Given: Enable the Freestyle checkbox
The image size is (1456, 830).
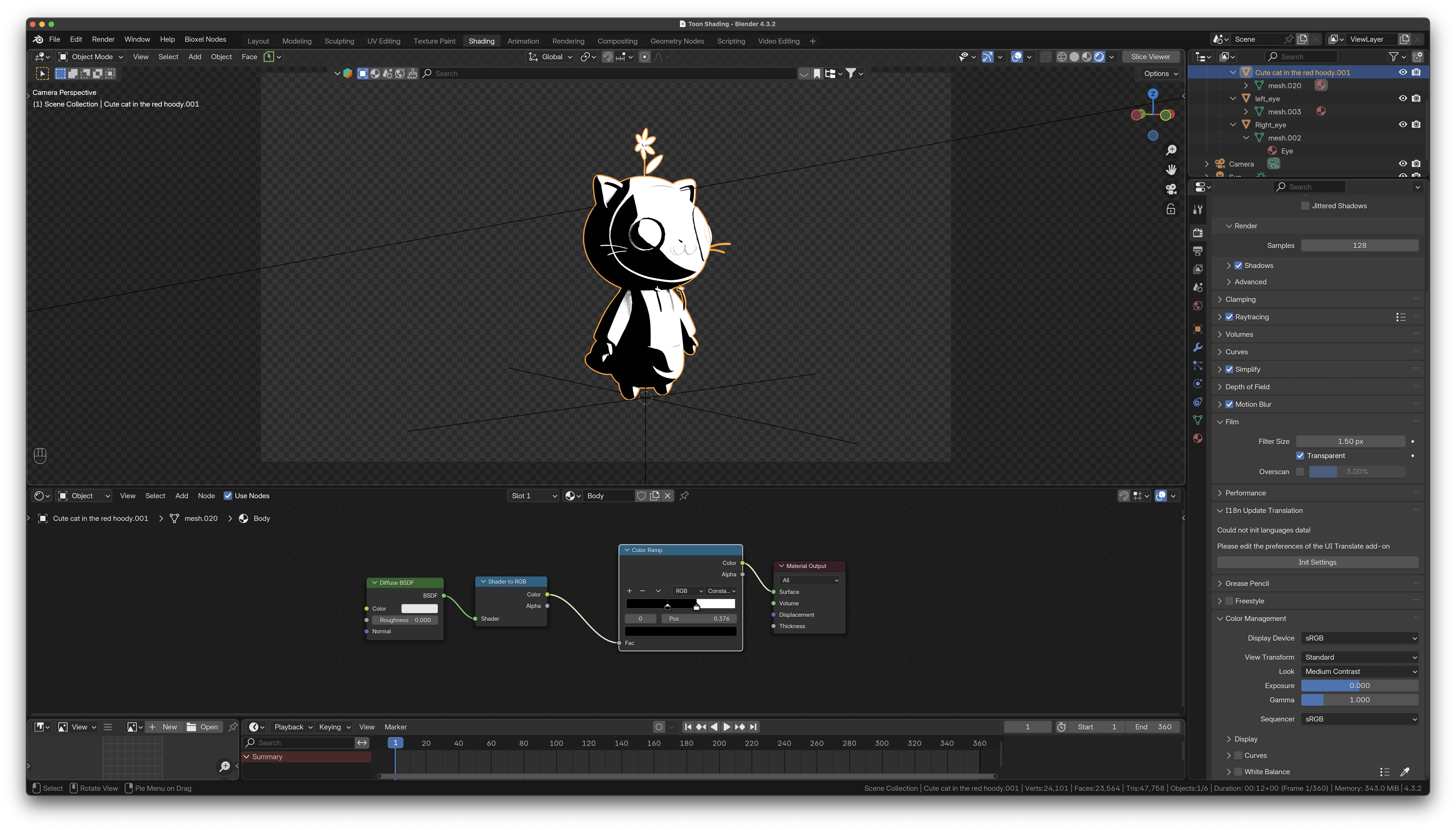Looking at the screenshot, I should tap(1229, 601).
